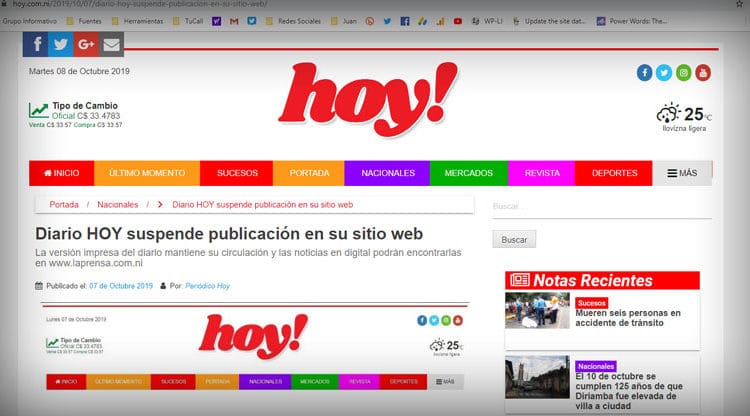
Task: Click the 25 °C temperature reading
Action: [x=698, y=114]
